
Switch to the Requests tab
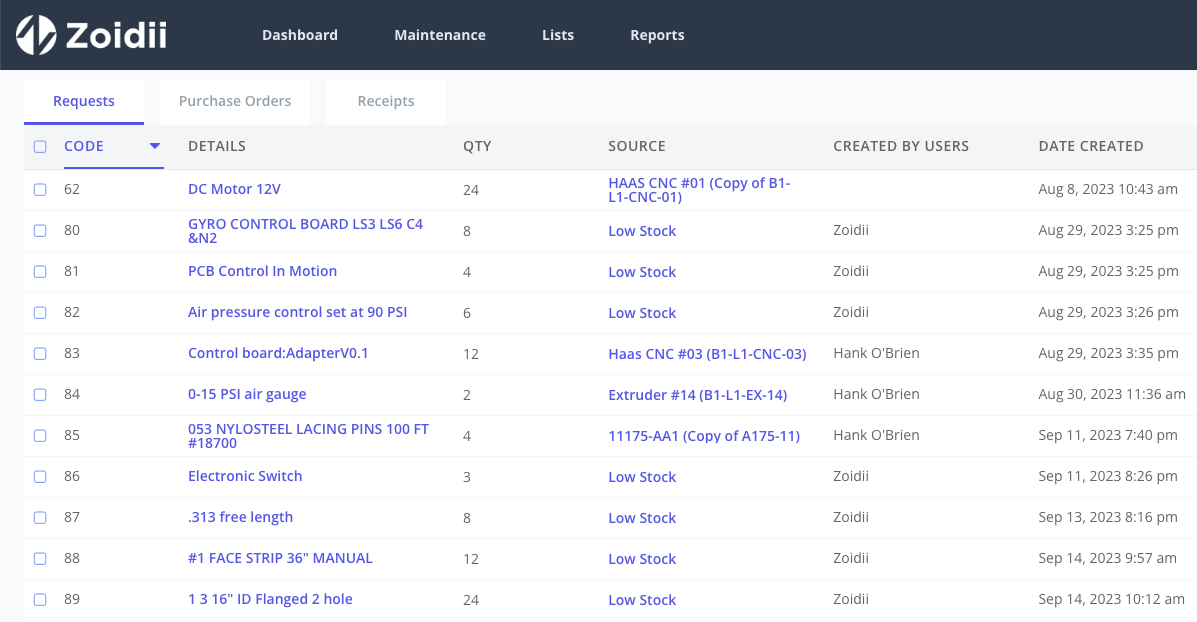click(x=84, y=102)
